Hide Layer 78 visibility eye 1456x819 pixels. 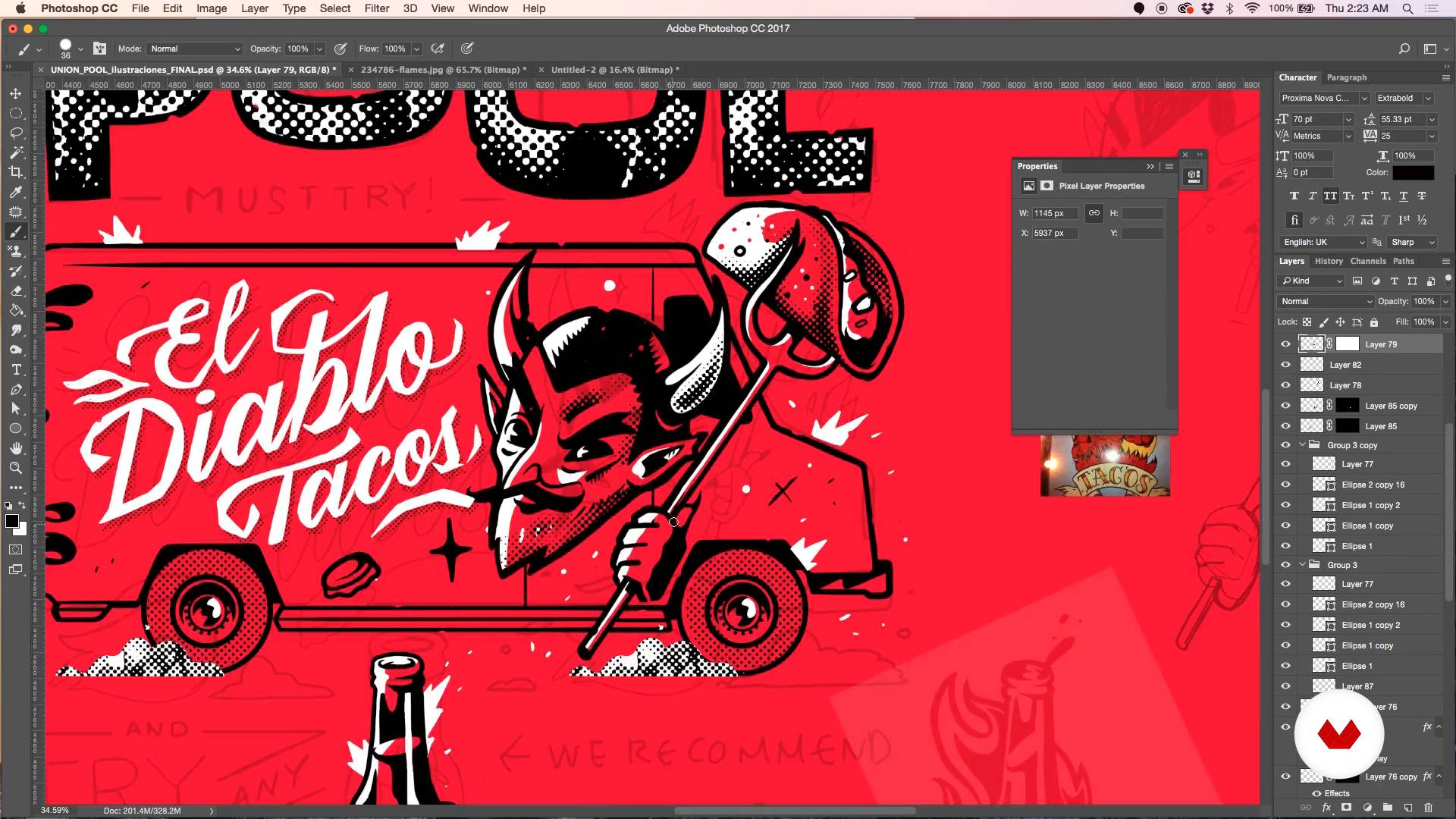[x=1285, y=385]
